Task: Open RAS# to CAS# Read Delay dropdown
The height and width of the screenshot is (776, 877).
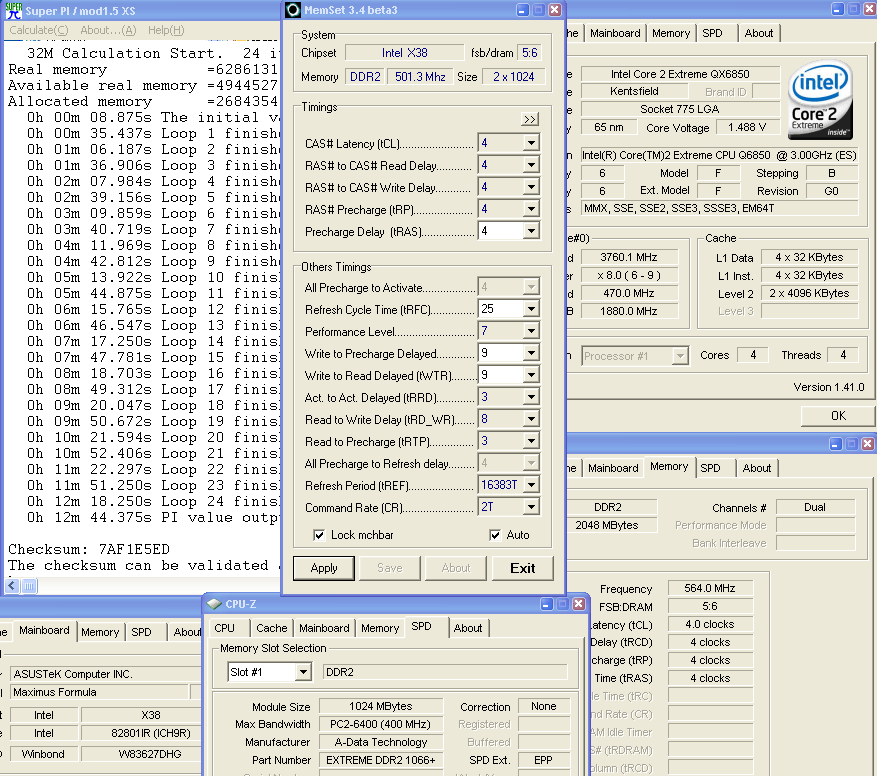Action: 531,165
